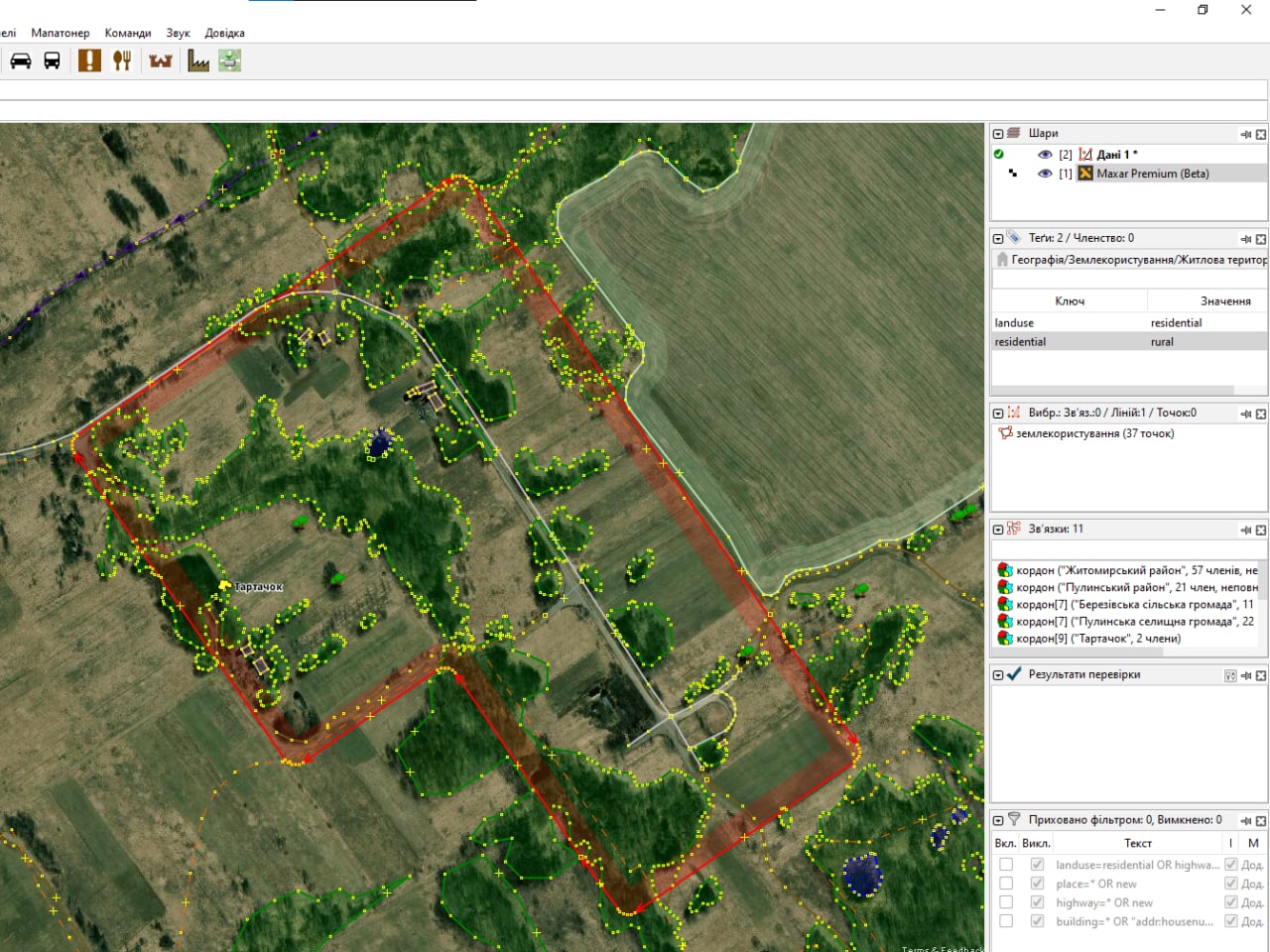Viewport: 1270px width, 952px height.
Task: Toggle Викл. hide checkbox for landuse=residential filter
Action: tap(1037, 865)
